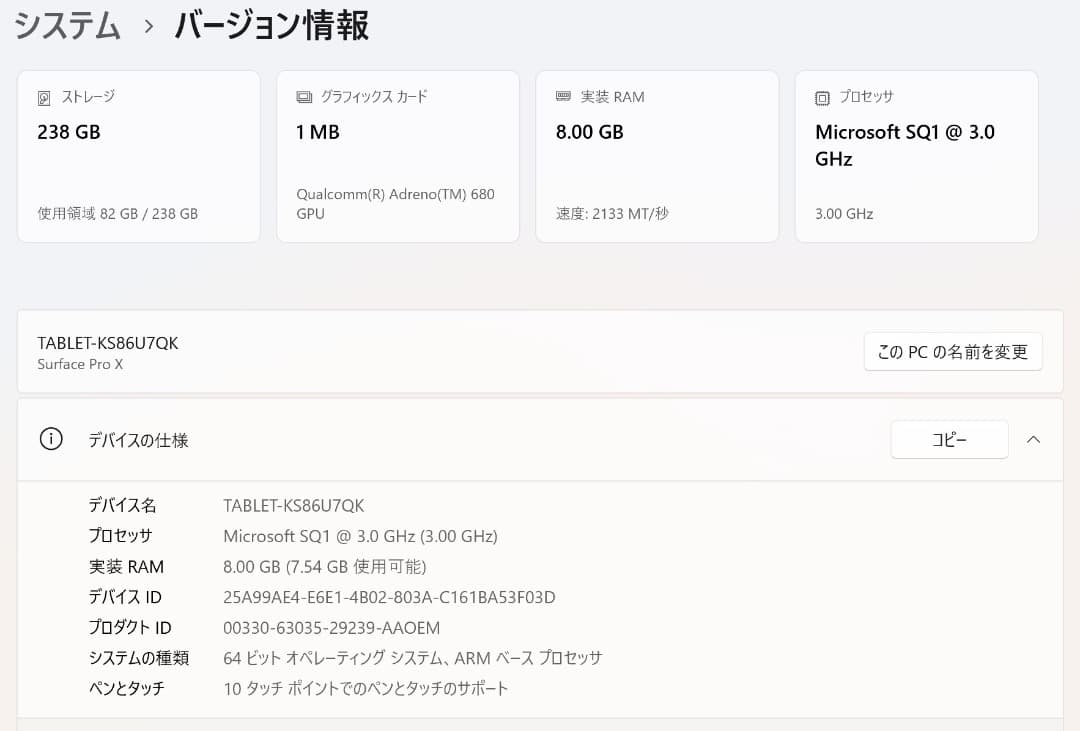Select the Microsoft SQ1 processor card
Image resolution: width=1080 pixels, height=731 pixels.
(916, 155)
